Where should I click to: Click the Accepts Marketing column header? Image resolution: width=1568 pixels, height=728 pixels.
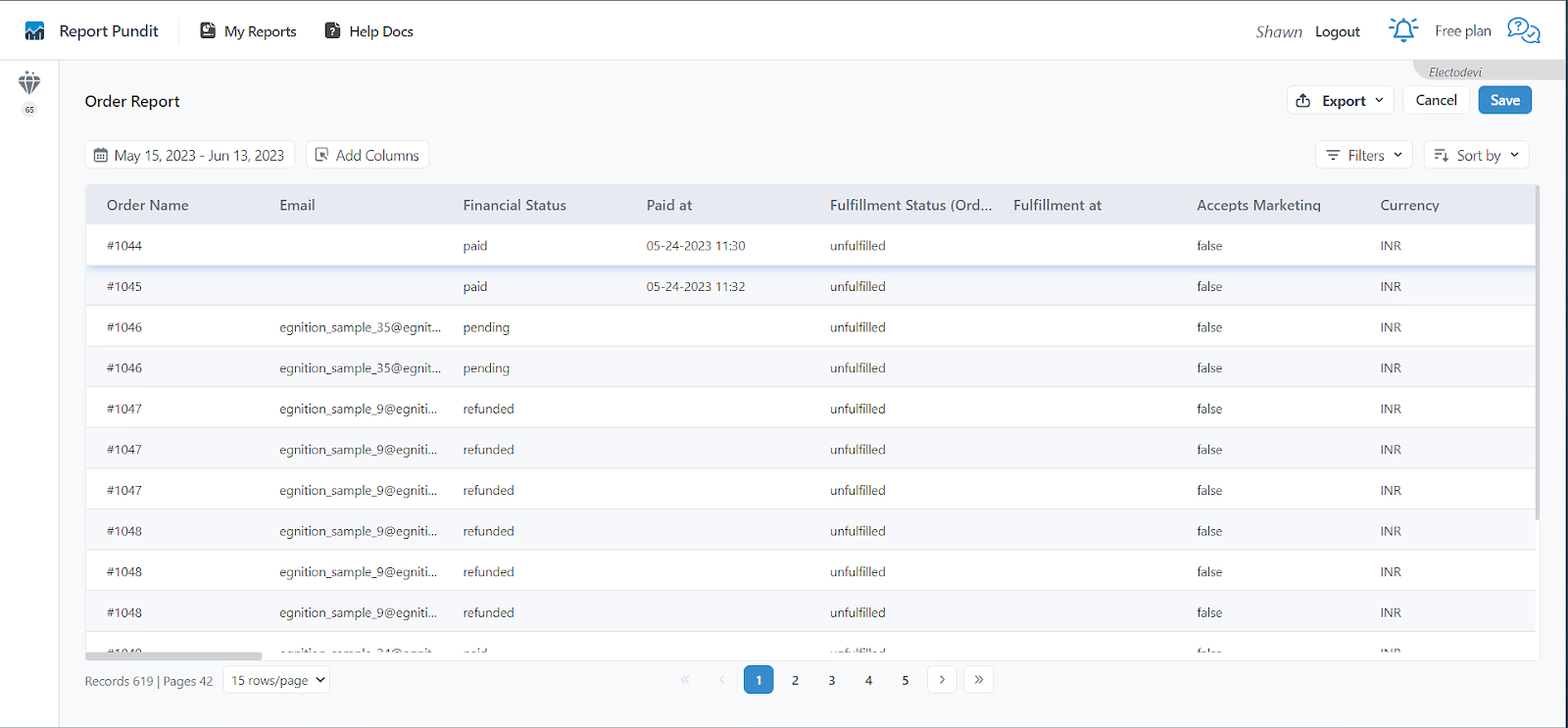pyautogui.click(x=1259, y=205)
